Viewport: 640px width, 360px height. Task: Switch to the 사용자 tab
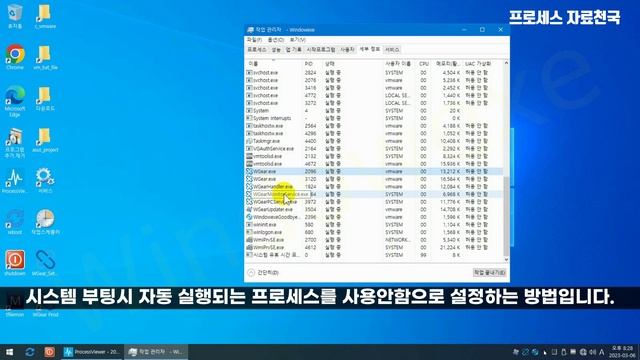pyautogui.click(x=347, y=50)
